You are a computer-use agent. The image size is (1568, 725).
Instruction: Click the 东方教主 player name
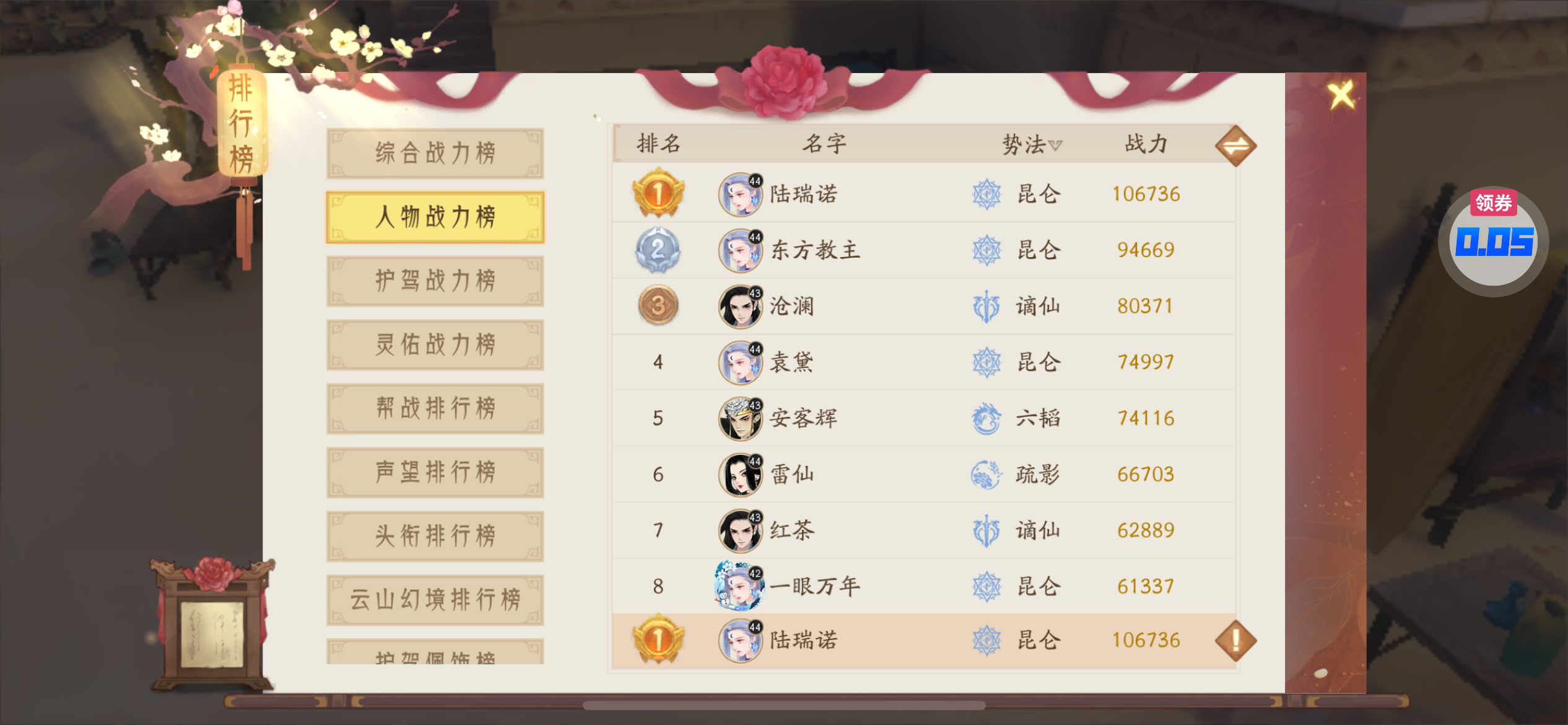[816, 250]
